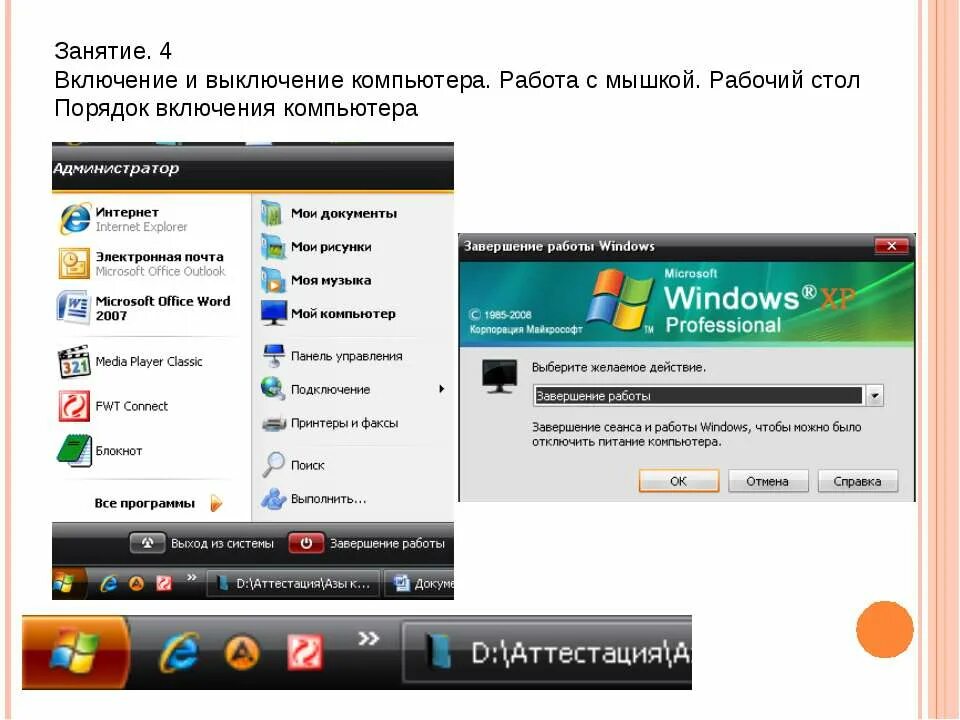Click Завершение работы label in Start menu

[387, 543]
